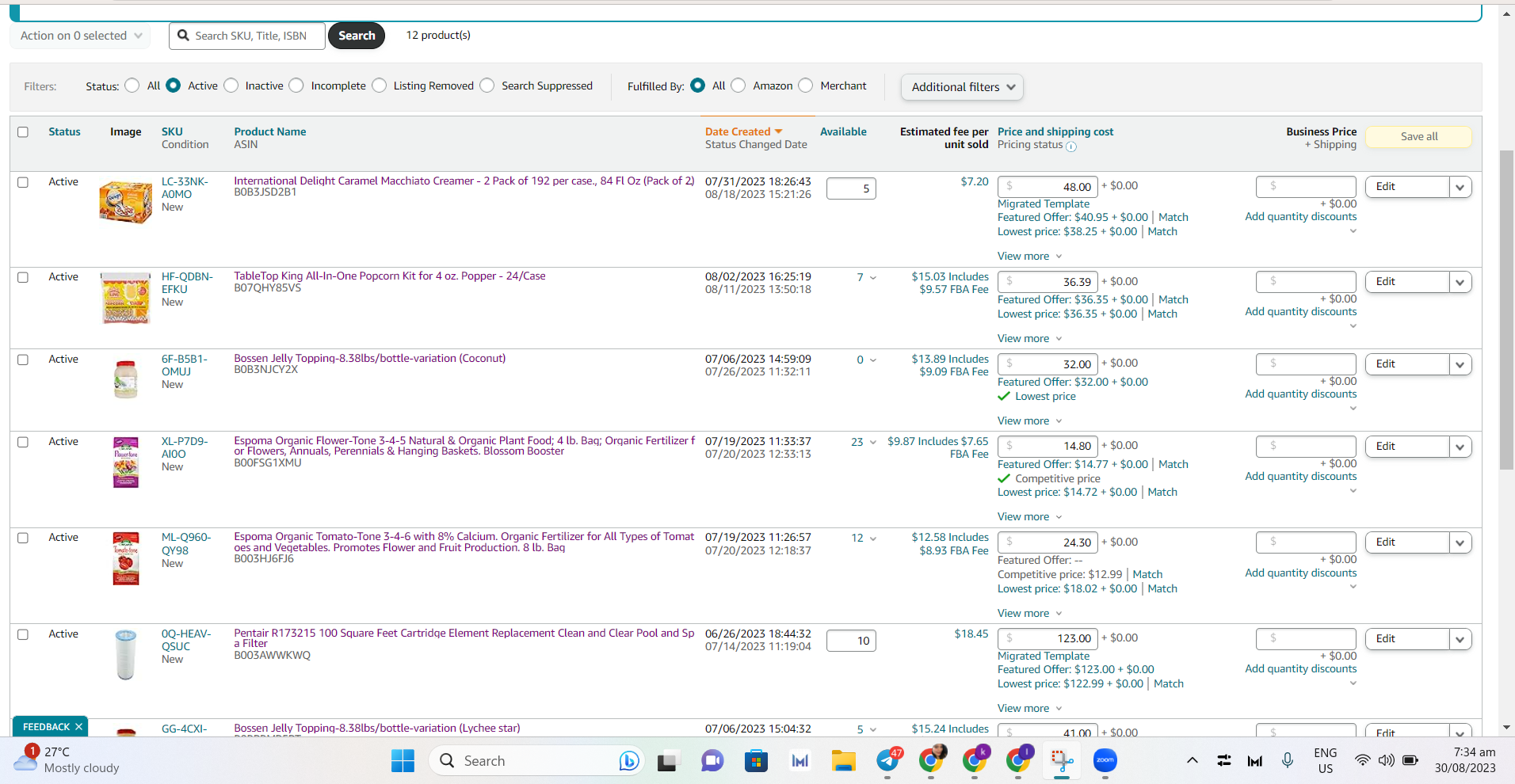Open Telegram with 47 notifications
The width and height of the screenshot is (1515, 784).
coord(888,761)
